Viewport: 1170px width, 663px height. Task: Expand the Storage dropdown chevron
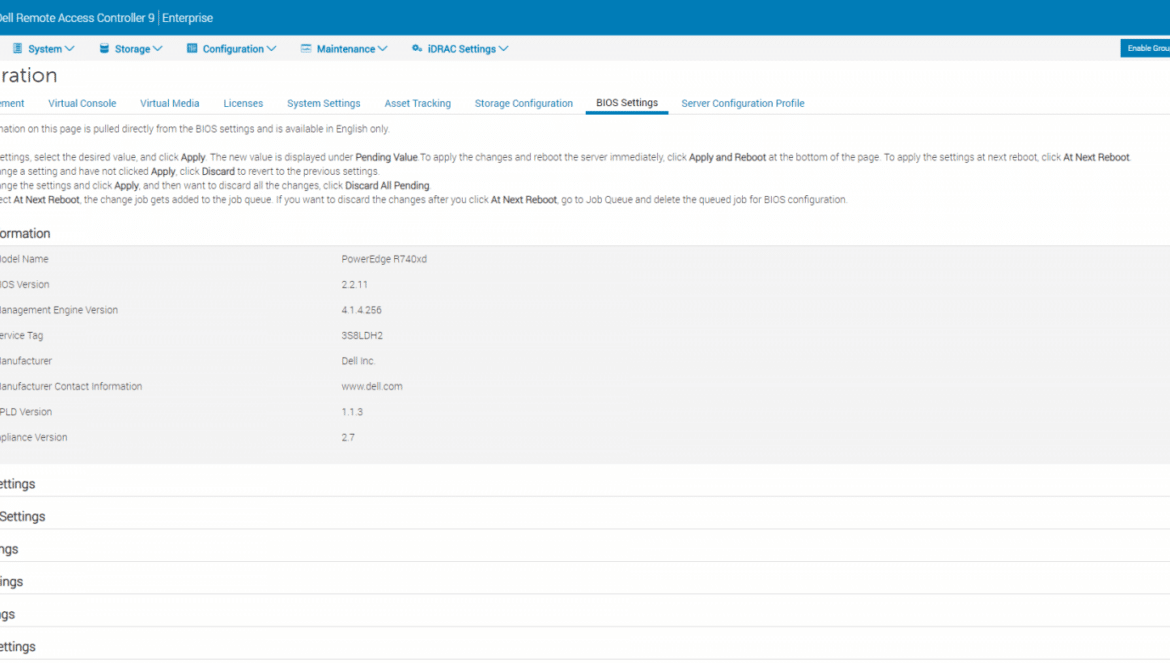[x=157, y=49]
